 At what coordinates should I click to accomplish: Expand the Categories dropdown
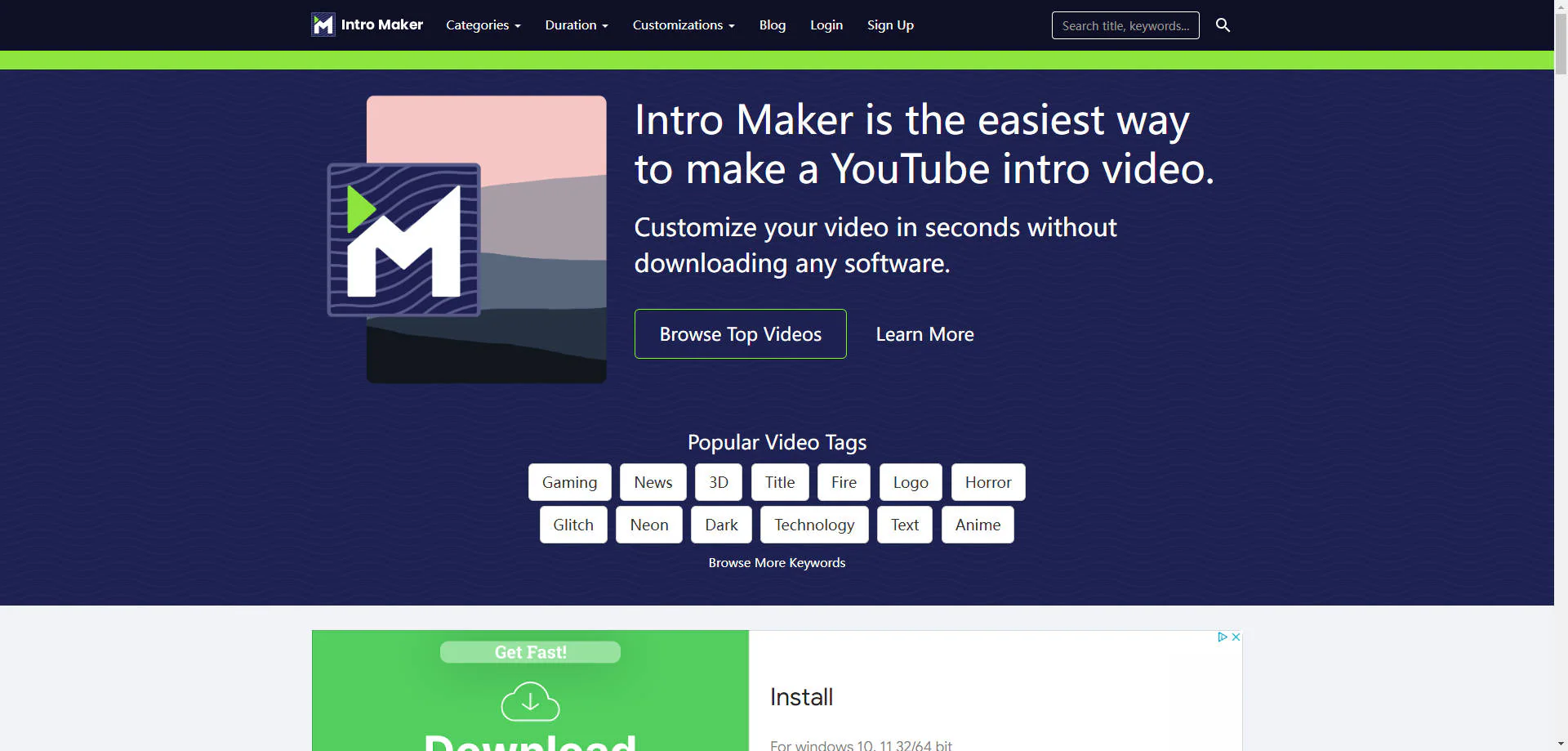click(483, 25)
